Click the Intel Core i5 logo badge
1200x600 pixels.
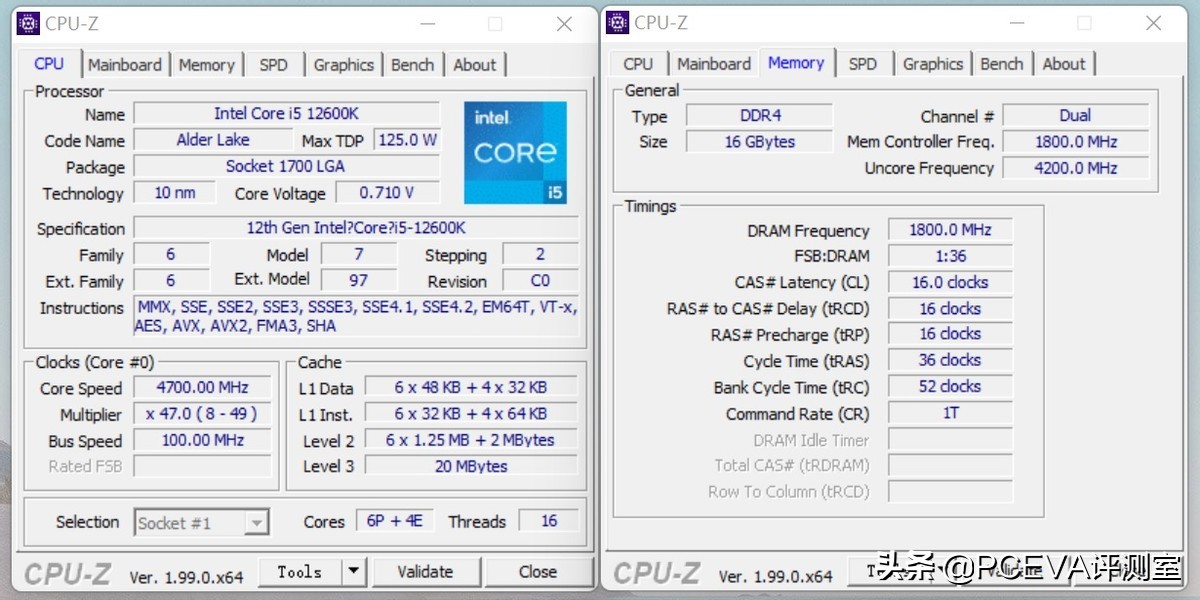[515, 152]
